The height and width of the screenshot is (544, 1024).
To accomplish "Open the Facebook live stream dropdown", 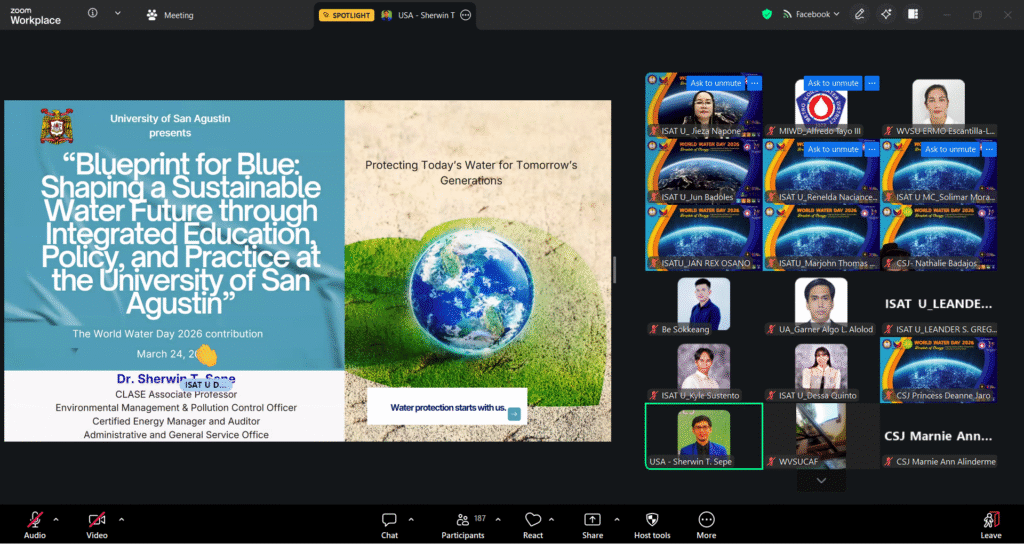I will (x=812, y=14).
